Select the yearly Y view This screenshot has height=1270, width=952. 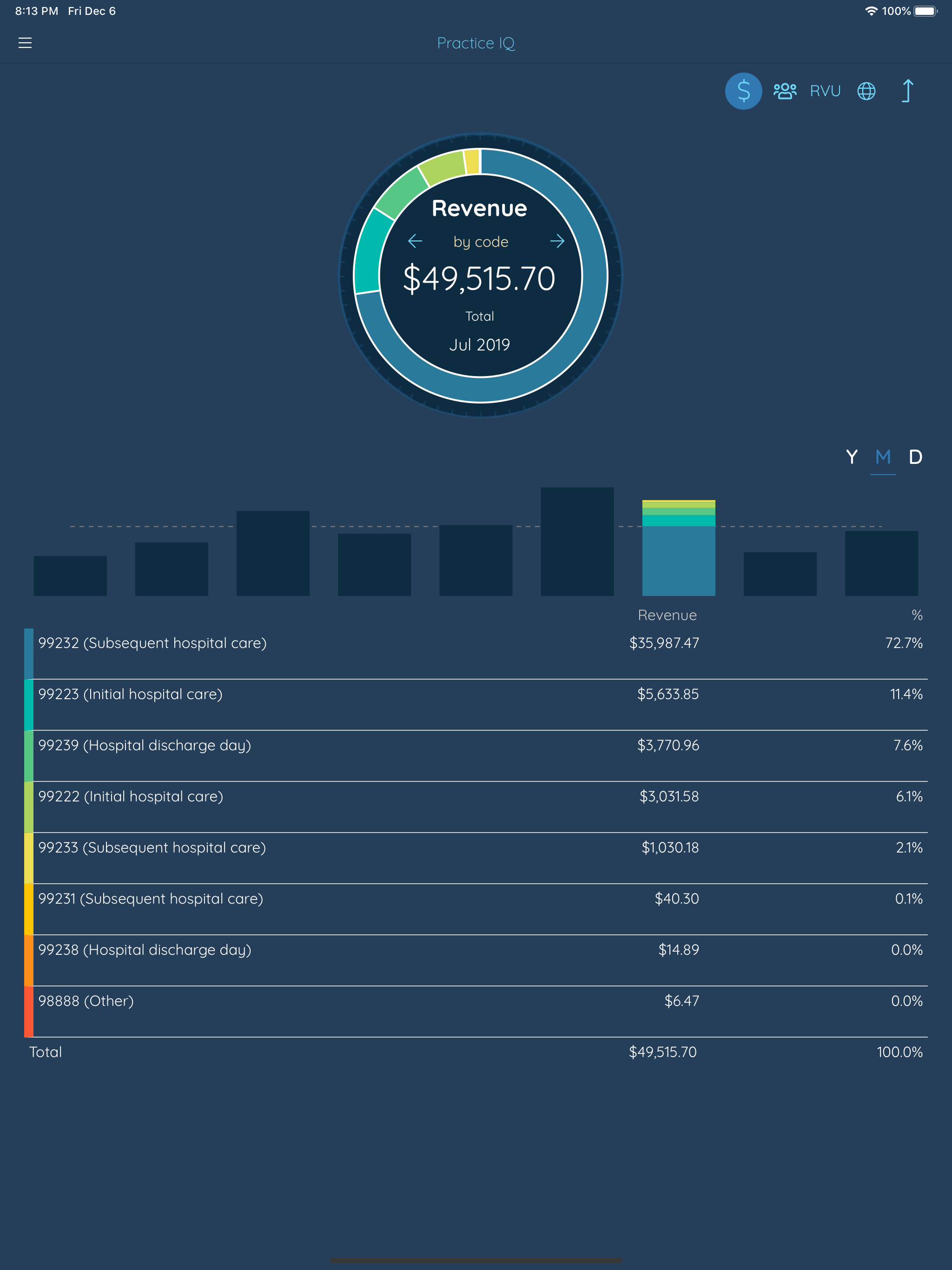tap(852, 457)
